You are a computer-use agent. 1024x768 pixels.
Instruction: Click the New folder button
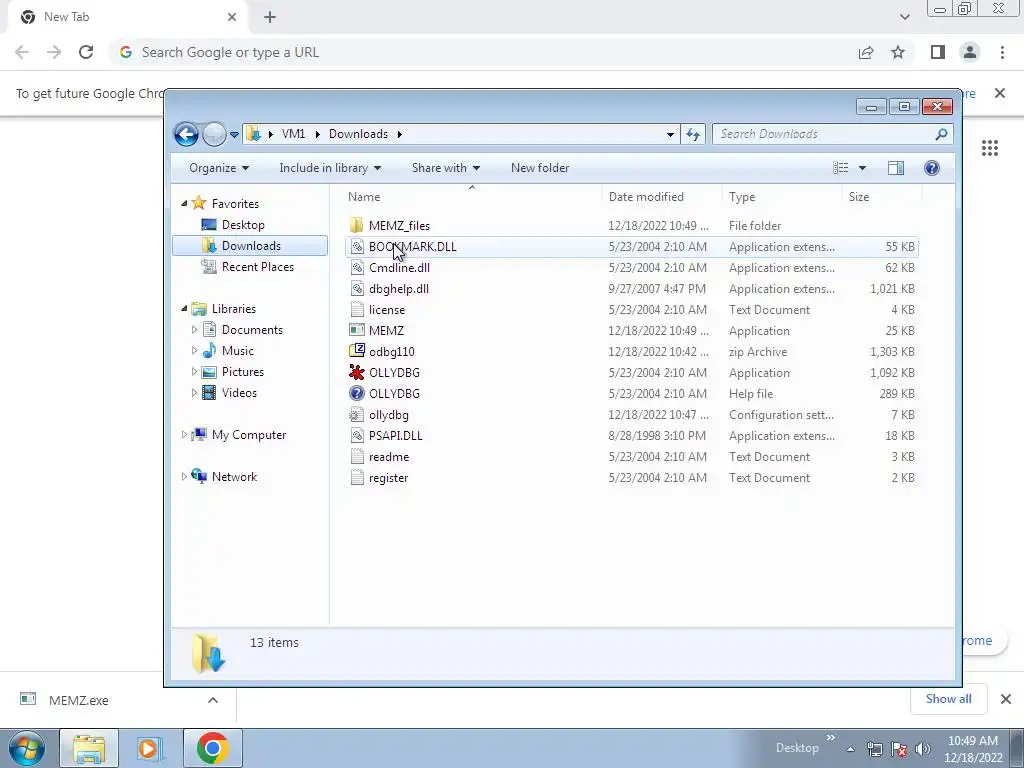pos(540,168)
